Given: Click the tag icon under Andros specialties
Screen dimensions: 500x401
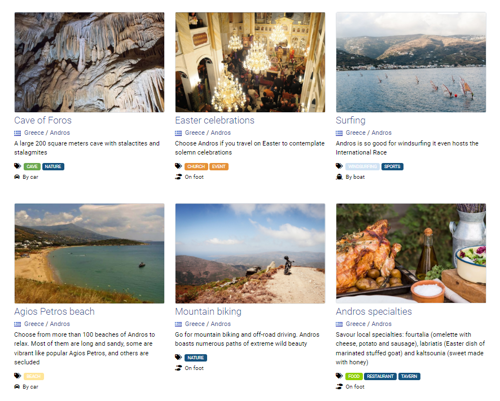Looking at the screenshot, I should [x=339, y=376].
